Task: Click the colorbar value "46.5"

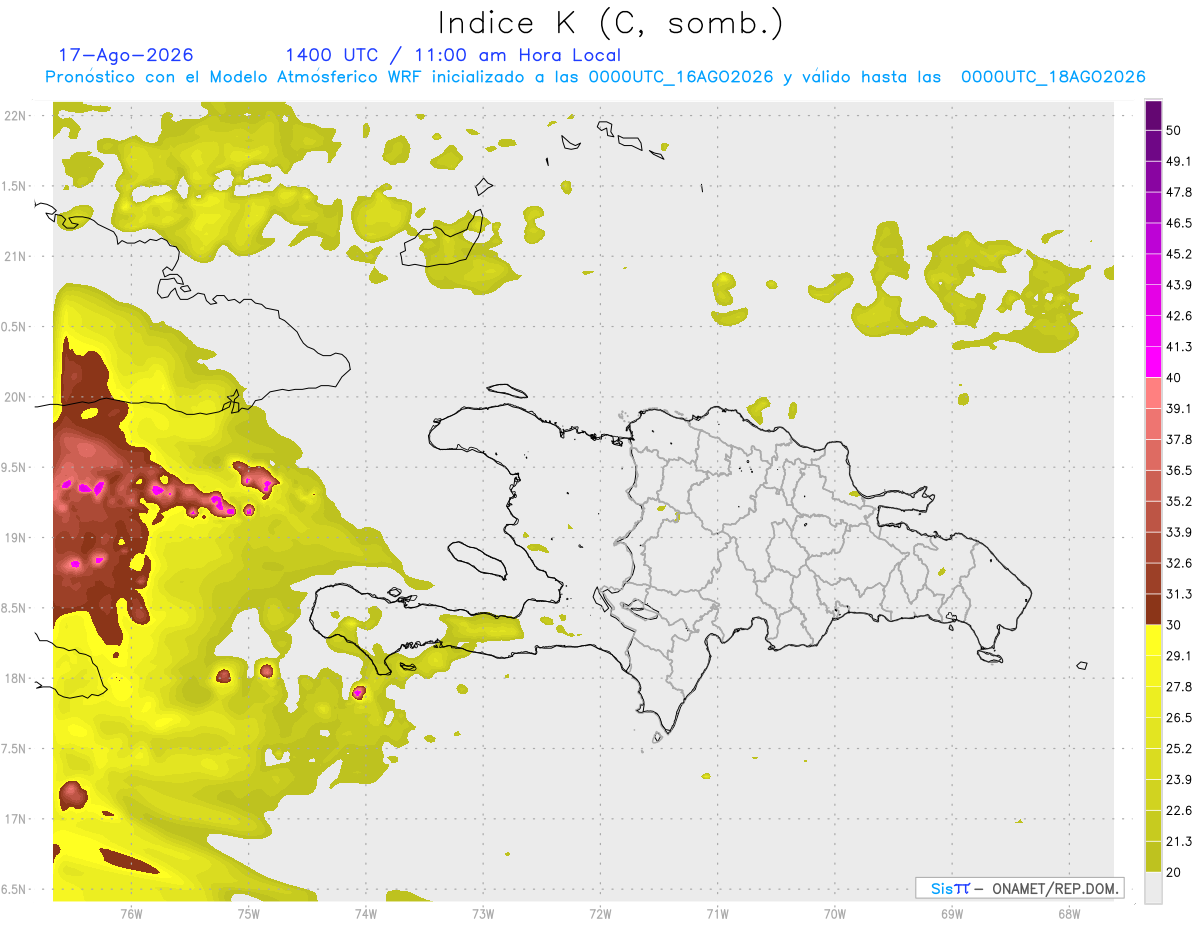Action: (1179, 223)
